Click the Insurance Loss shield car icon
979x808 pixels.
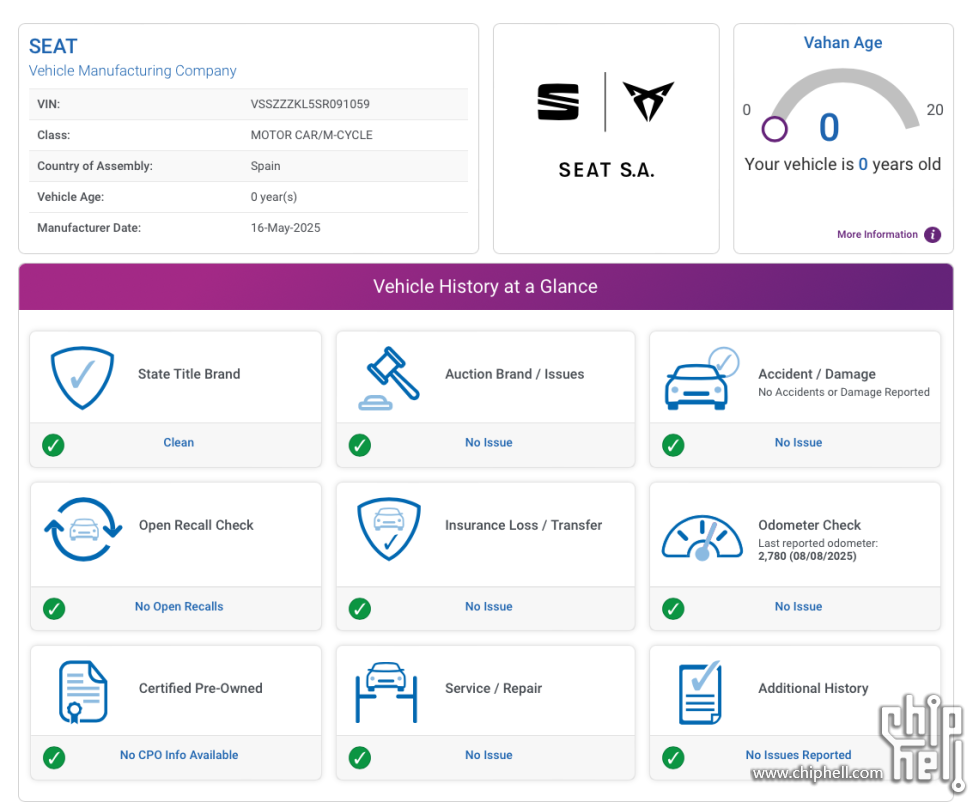(x=388, y=529)
